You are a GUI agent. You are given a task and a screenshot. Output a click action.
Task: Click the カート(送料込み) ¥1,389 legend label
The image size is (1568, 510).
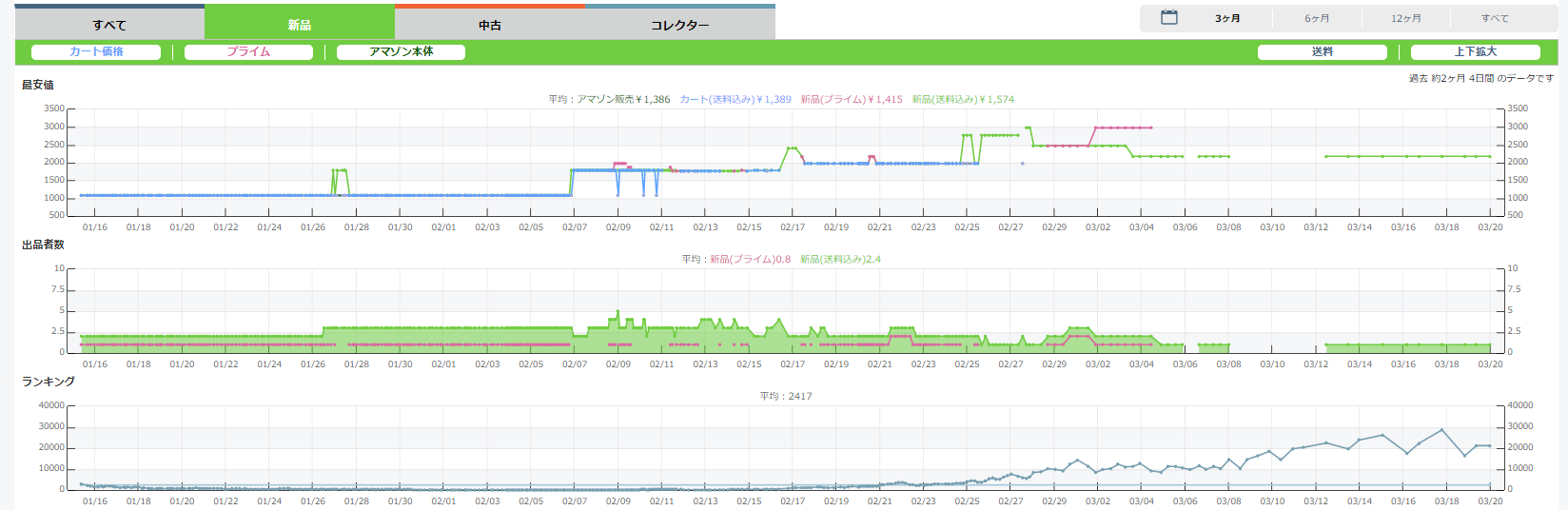click(x=735, y=99)
